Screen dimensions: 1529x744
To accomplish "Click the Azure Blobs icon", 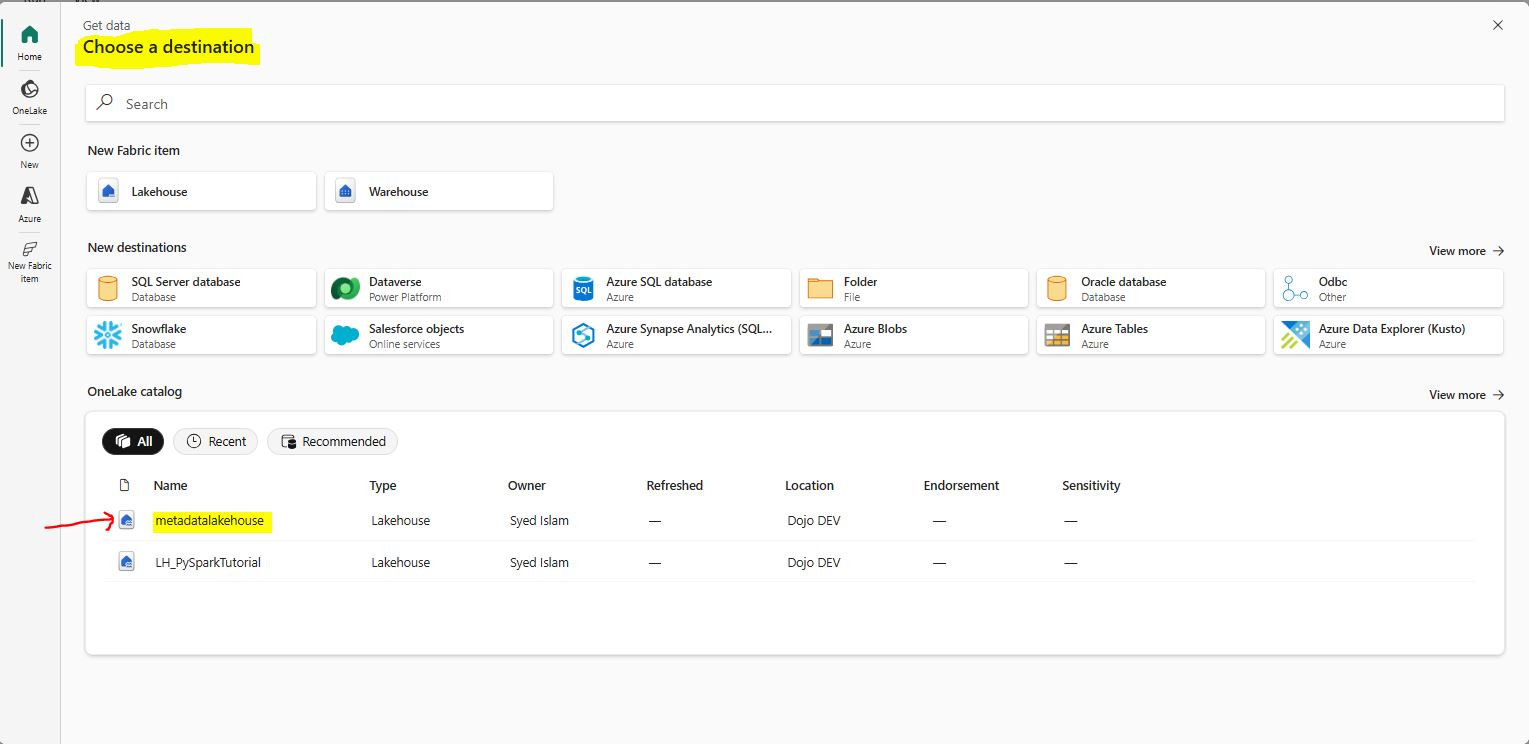I will coord(820,336).
